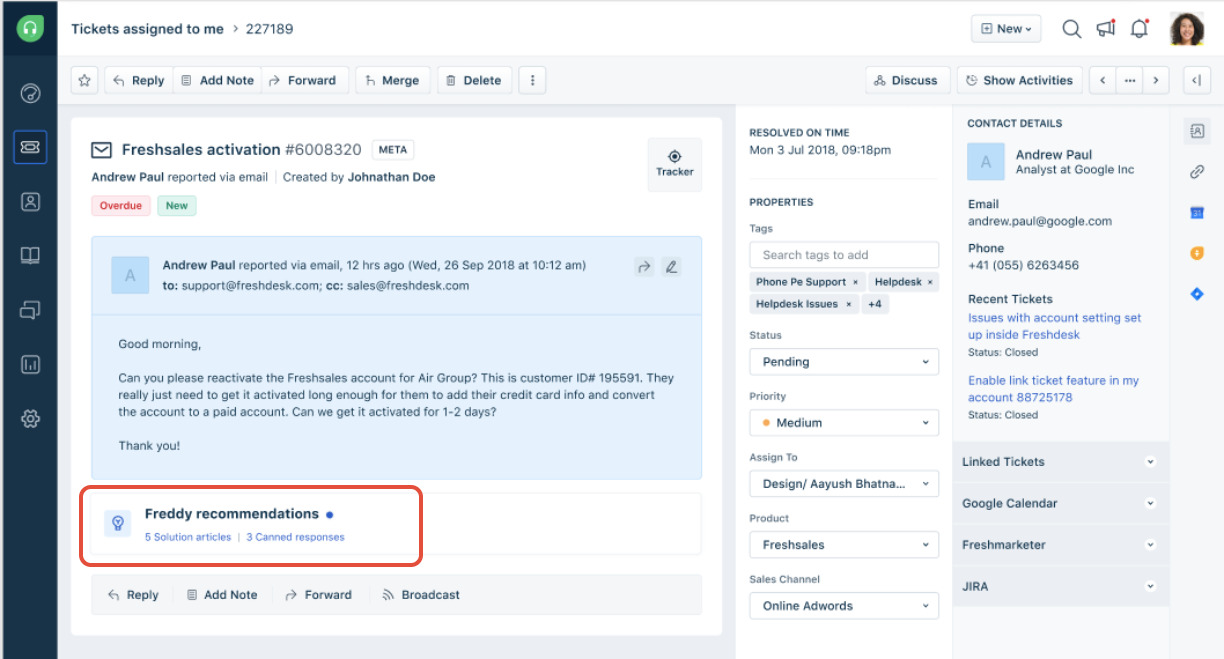Open the JIRA diamond icon in right rail
The width and height of the screenshot is (1224, 659).
[x=1197, y=293]
